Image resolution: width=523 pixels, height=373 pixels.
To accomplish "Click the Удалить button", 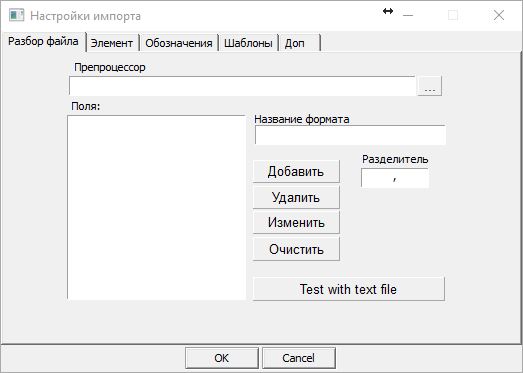I will point(296,198).
